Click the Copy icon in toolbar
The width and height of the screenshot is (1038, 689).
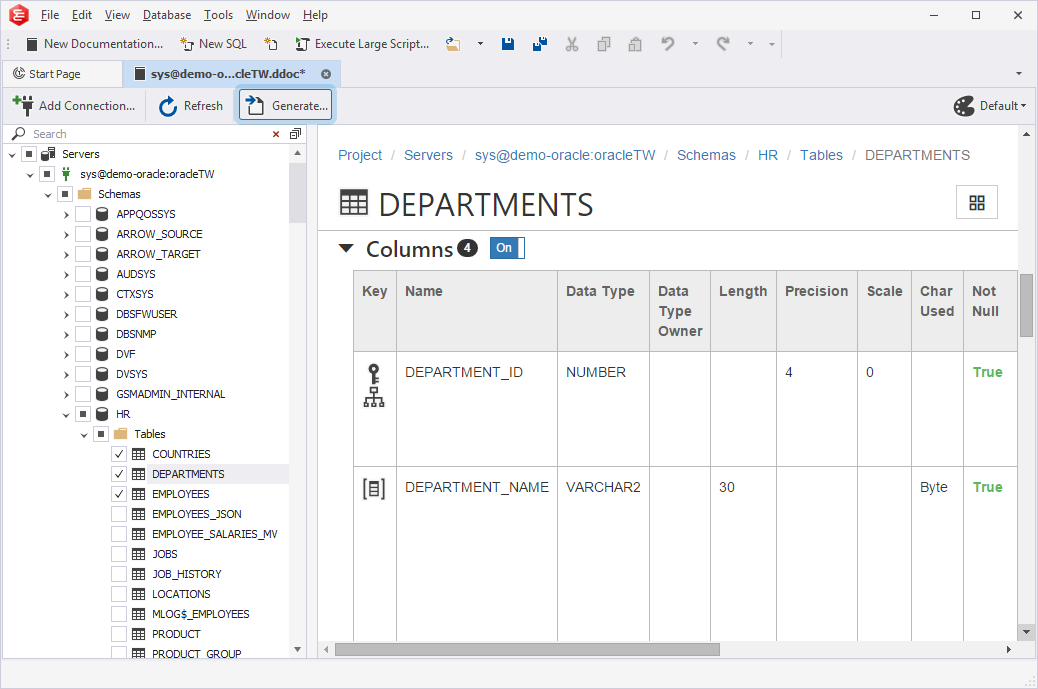604,44
